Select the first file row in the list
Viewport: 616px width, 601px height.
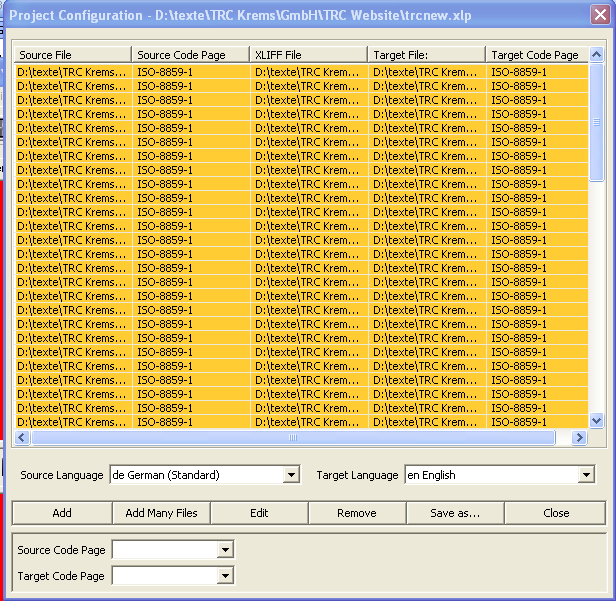coord(72,72)
